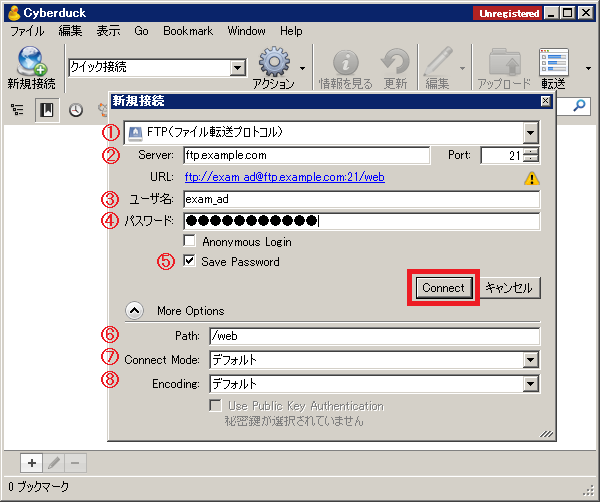This screenshot has width=600, height=502.
Task: Switch to outline browser view icon
Action: coord(17,110)
